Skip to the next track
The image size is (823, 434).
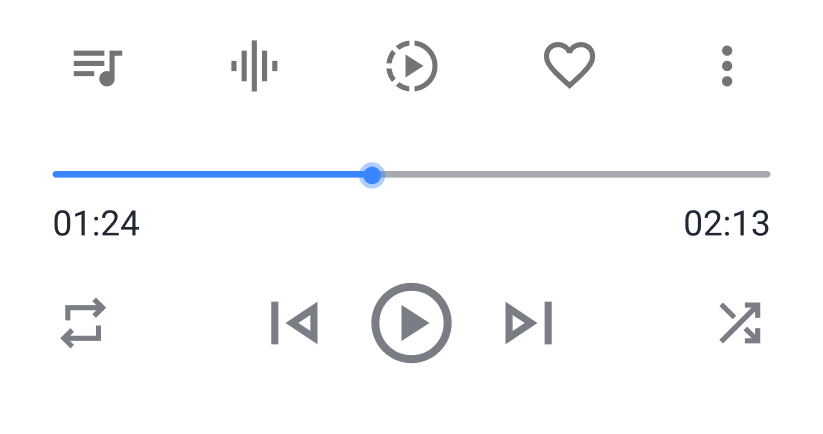click(529, 323)
